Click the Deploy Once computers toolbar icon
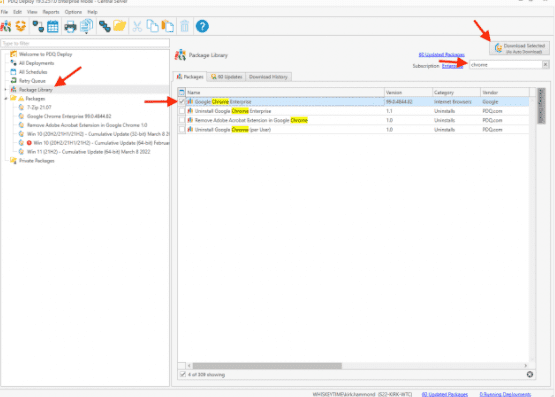This screenshot has width=555, height=397. 38,26
